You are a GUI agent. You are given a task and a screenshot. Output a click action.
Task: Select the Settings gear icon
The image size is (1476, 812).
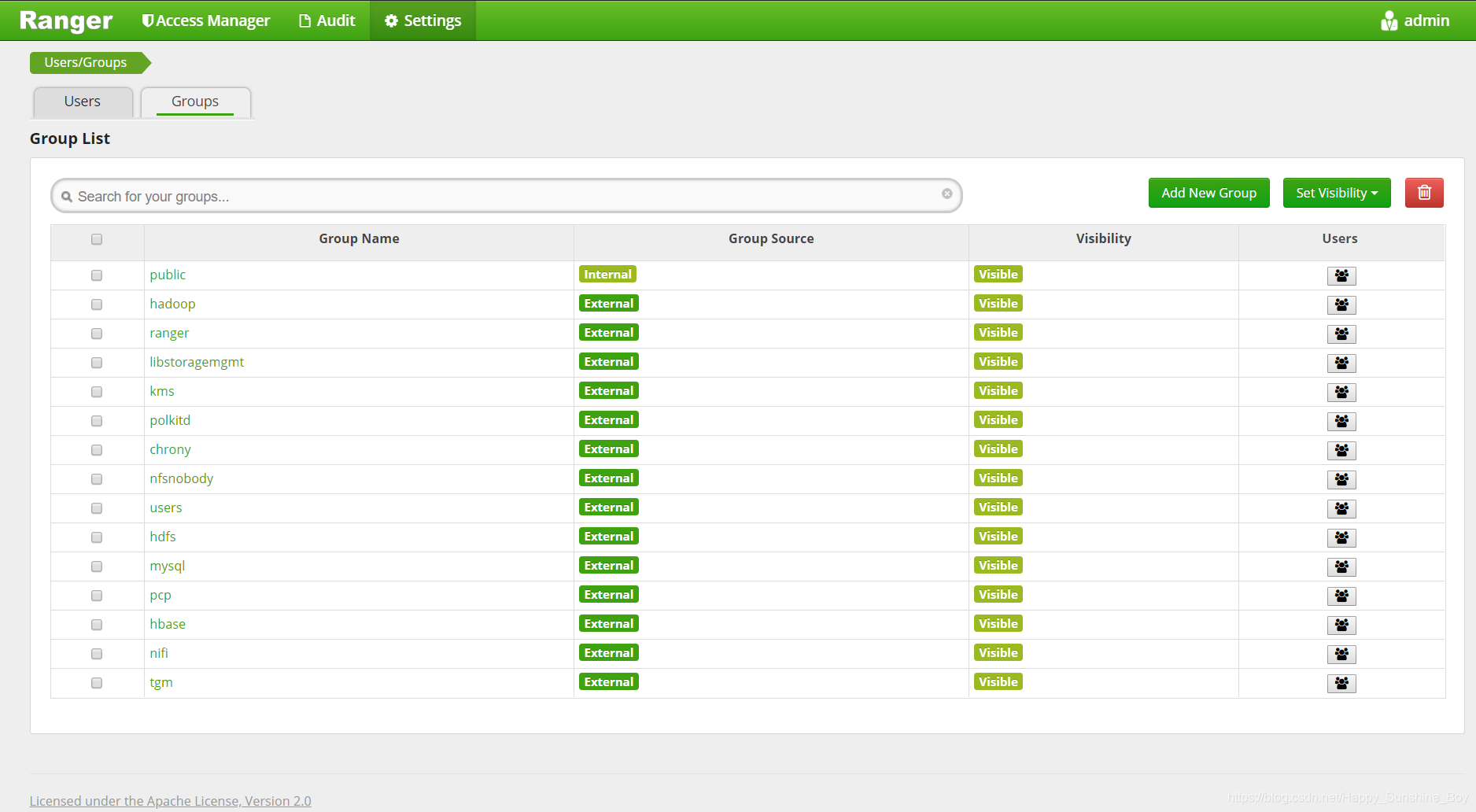(x=391, y=20)
